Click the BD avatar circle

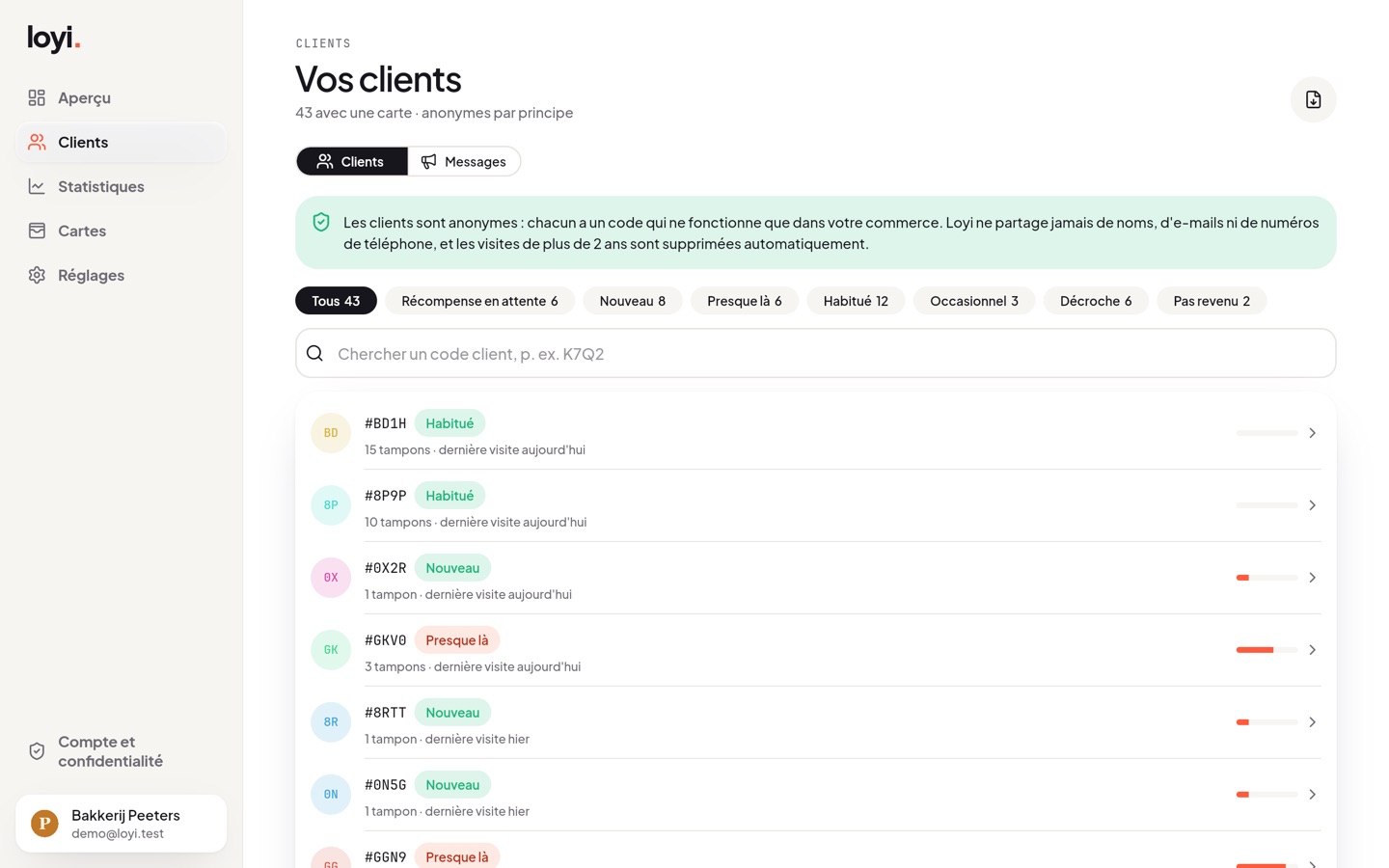click(x=331, y=433)
